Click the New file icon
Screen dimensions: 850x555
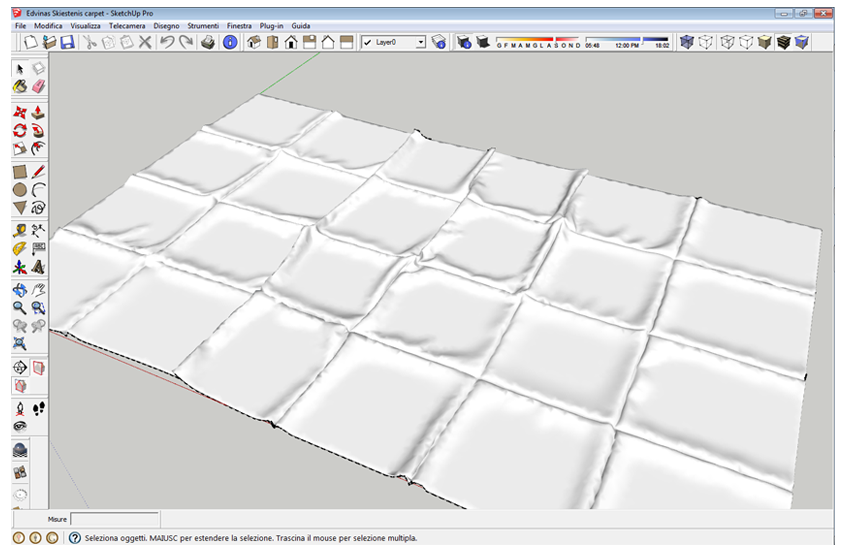30,42
